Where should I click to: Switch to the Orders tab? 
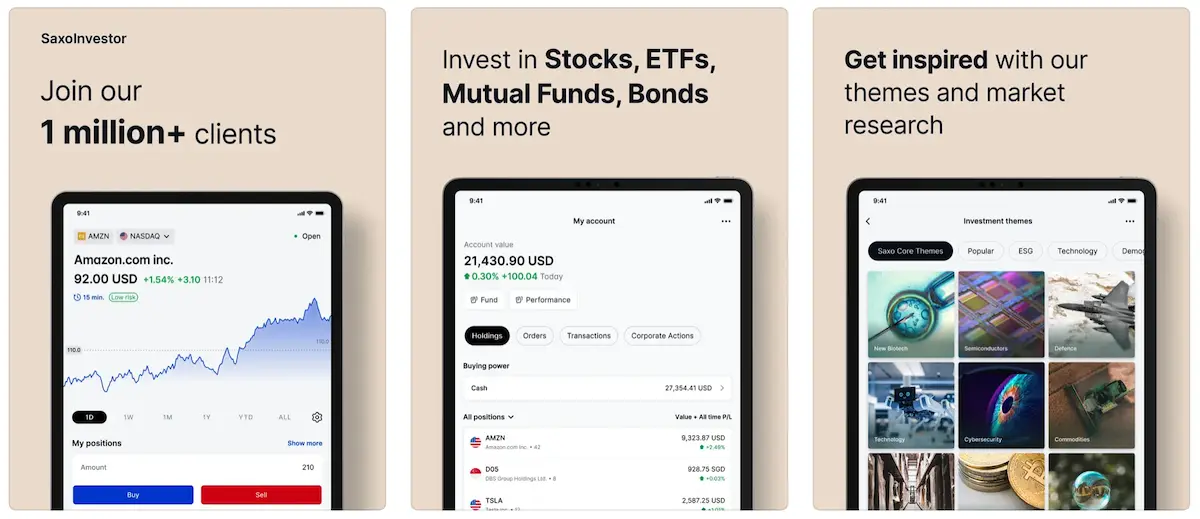point(535,336)
